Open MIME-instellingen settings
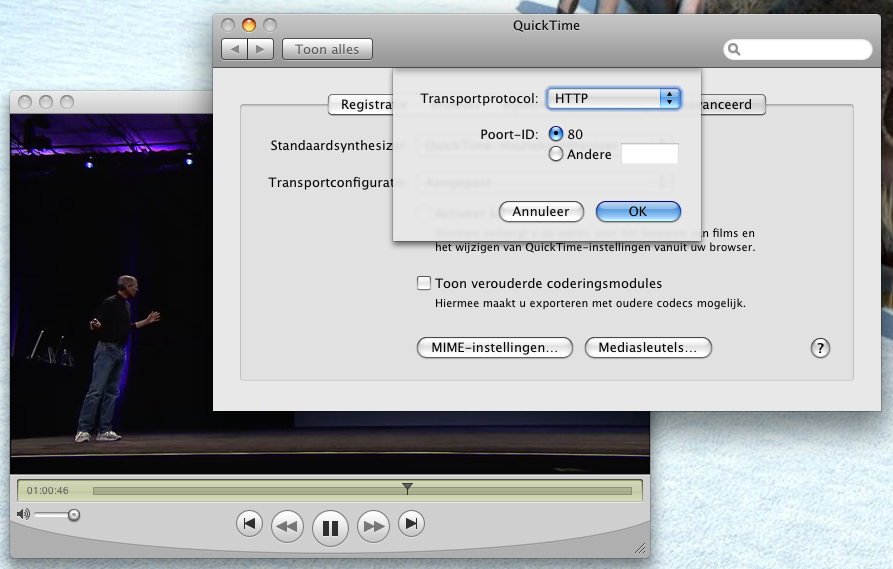 coord(494,347)
